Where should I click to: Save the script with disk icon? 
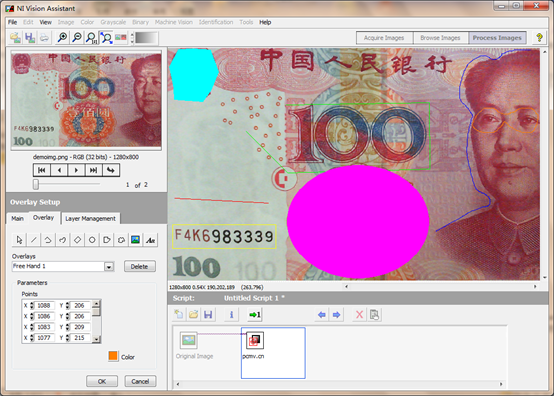(x=208, y=314)
